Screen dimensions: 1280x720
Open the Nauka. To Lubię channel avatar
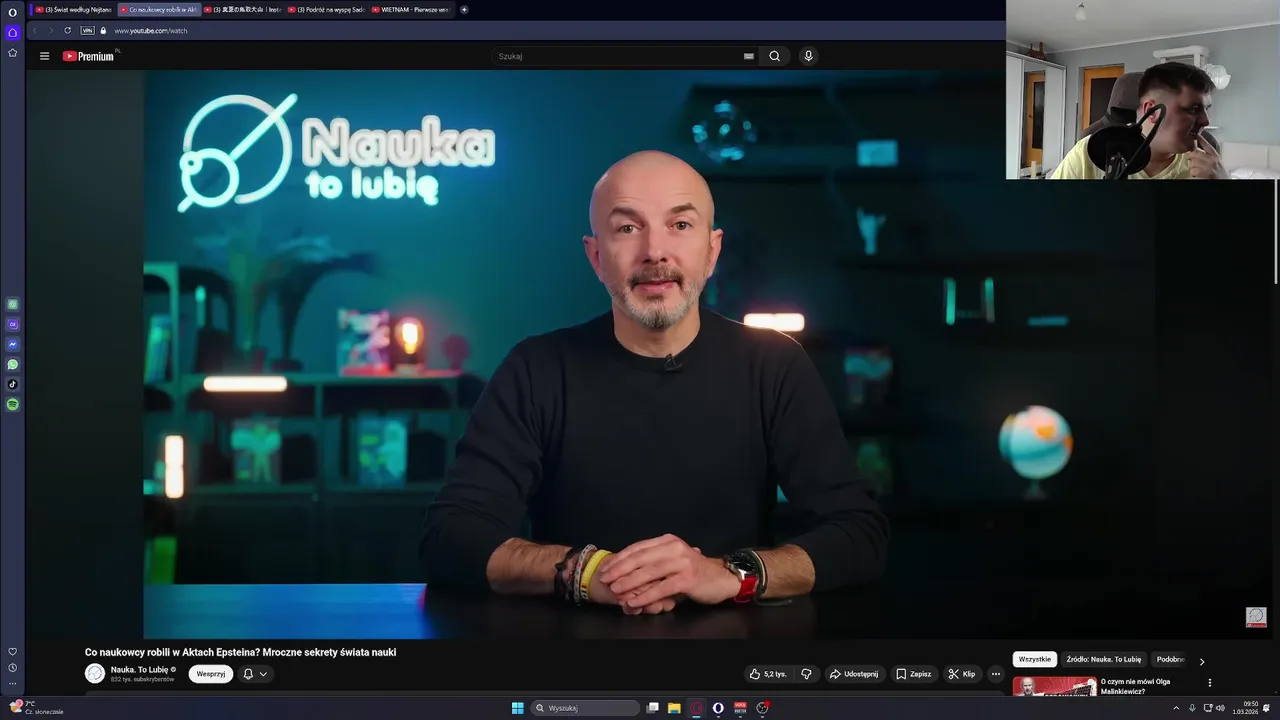[95, 674]
